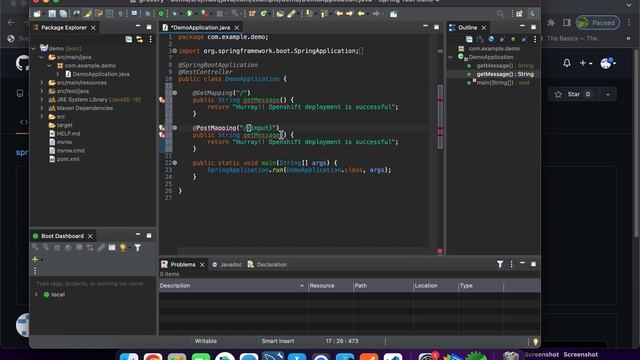This screenshot has height=360, width=640.
Task: Collapse the demo project tree node
Action: [33, 49]
